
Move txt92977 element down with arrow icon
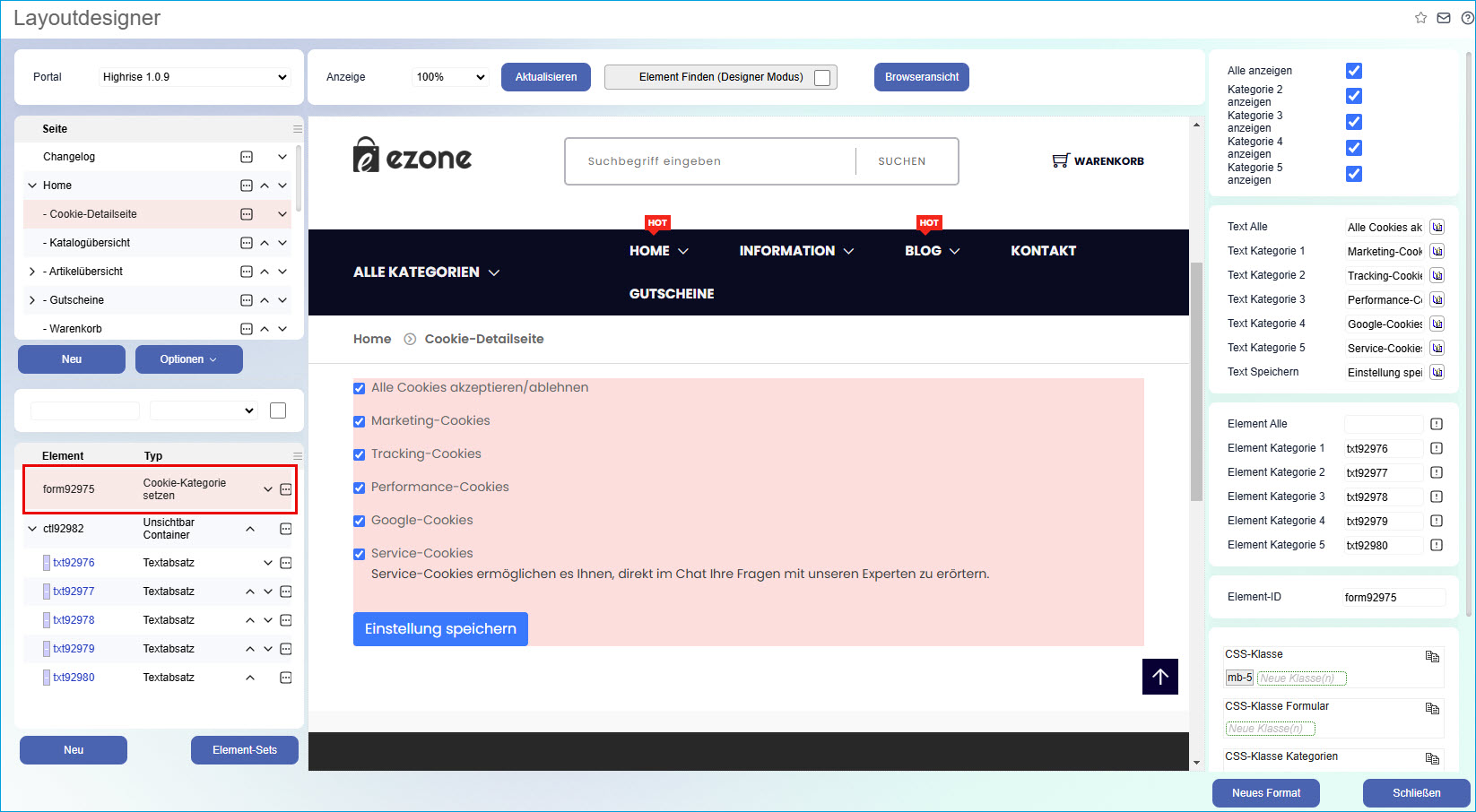[x=268, y=592]
